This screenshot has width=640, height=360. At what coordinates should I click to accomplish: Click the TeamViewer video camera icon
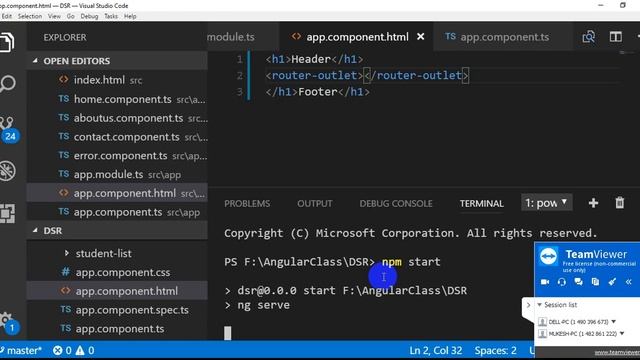tap(545, 282)
